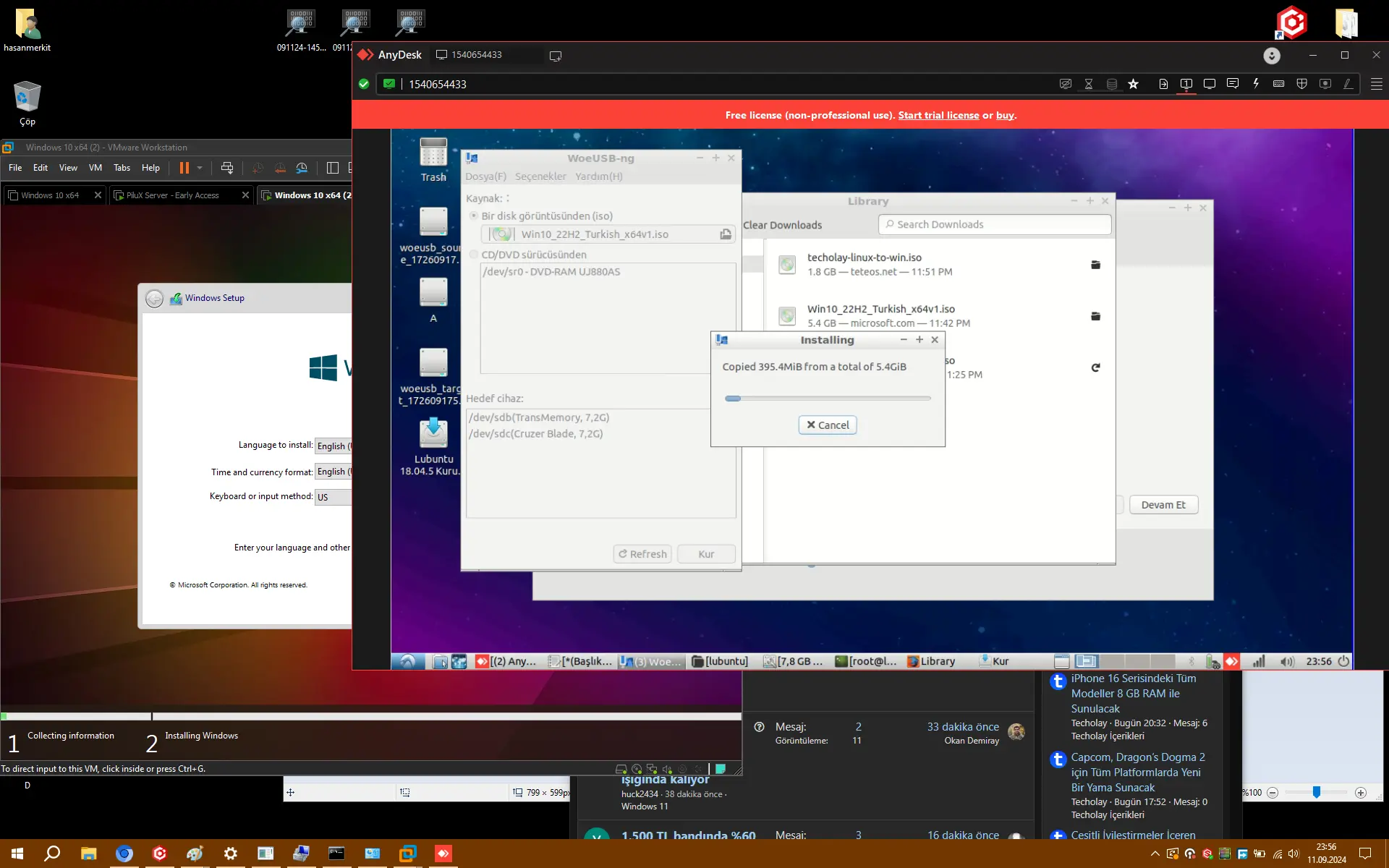Select '/dev/sdb(TransMemory, 7,2G)' target device

tap(539, 417)
